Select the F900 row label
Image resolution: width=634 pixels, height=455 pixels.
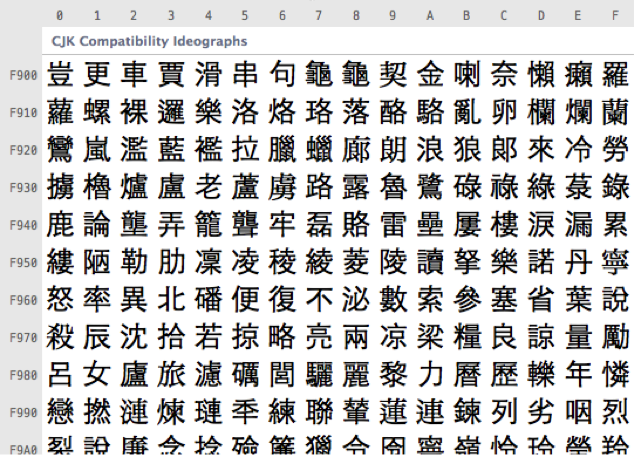[22, 75]
